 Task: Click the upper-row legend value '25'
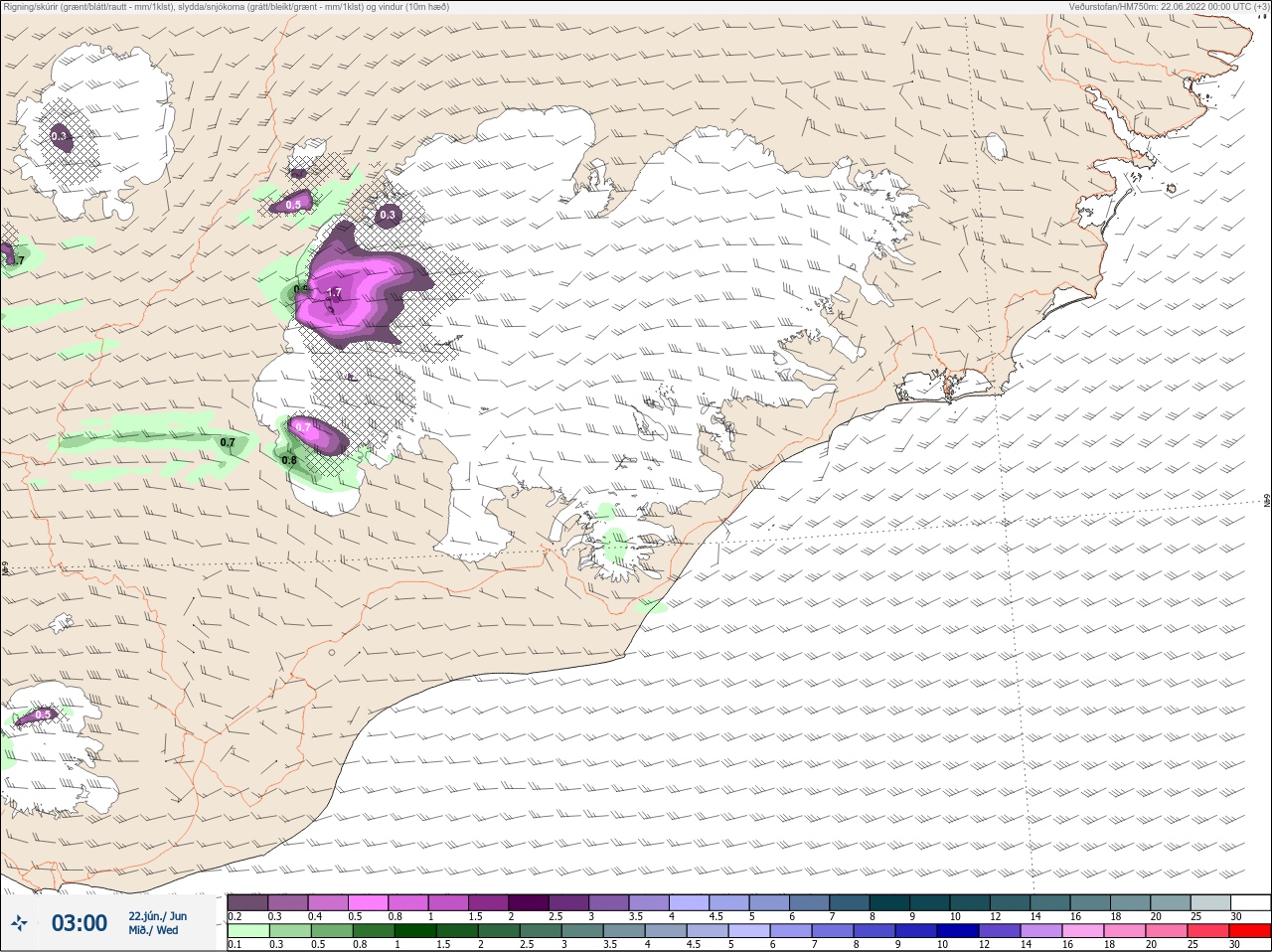[x=1195, y=916]
